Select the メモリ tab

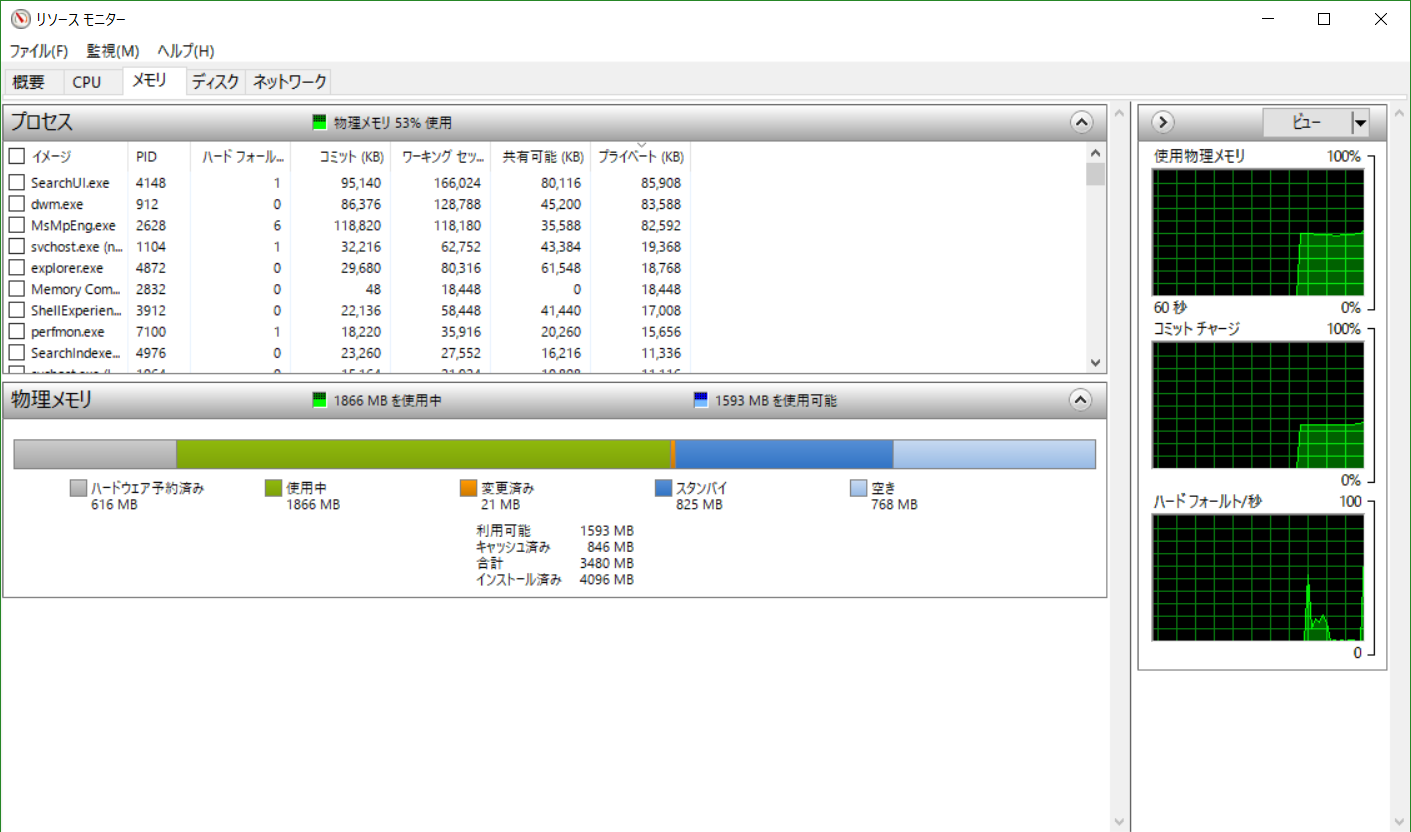(154, 81)
